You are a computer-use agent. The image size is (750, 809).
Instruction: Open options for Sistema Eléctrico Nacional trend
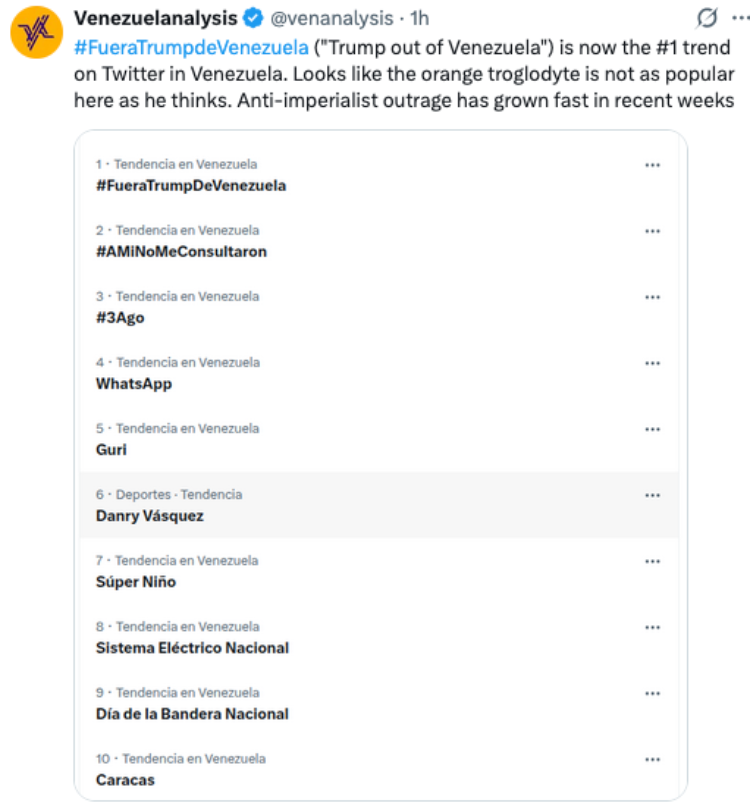[x=653, y=627]
